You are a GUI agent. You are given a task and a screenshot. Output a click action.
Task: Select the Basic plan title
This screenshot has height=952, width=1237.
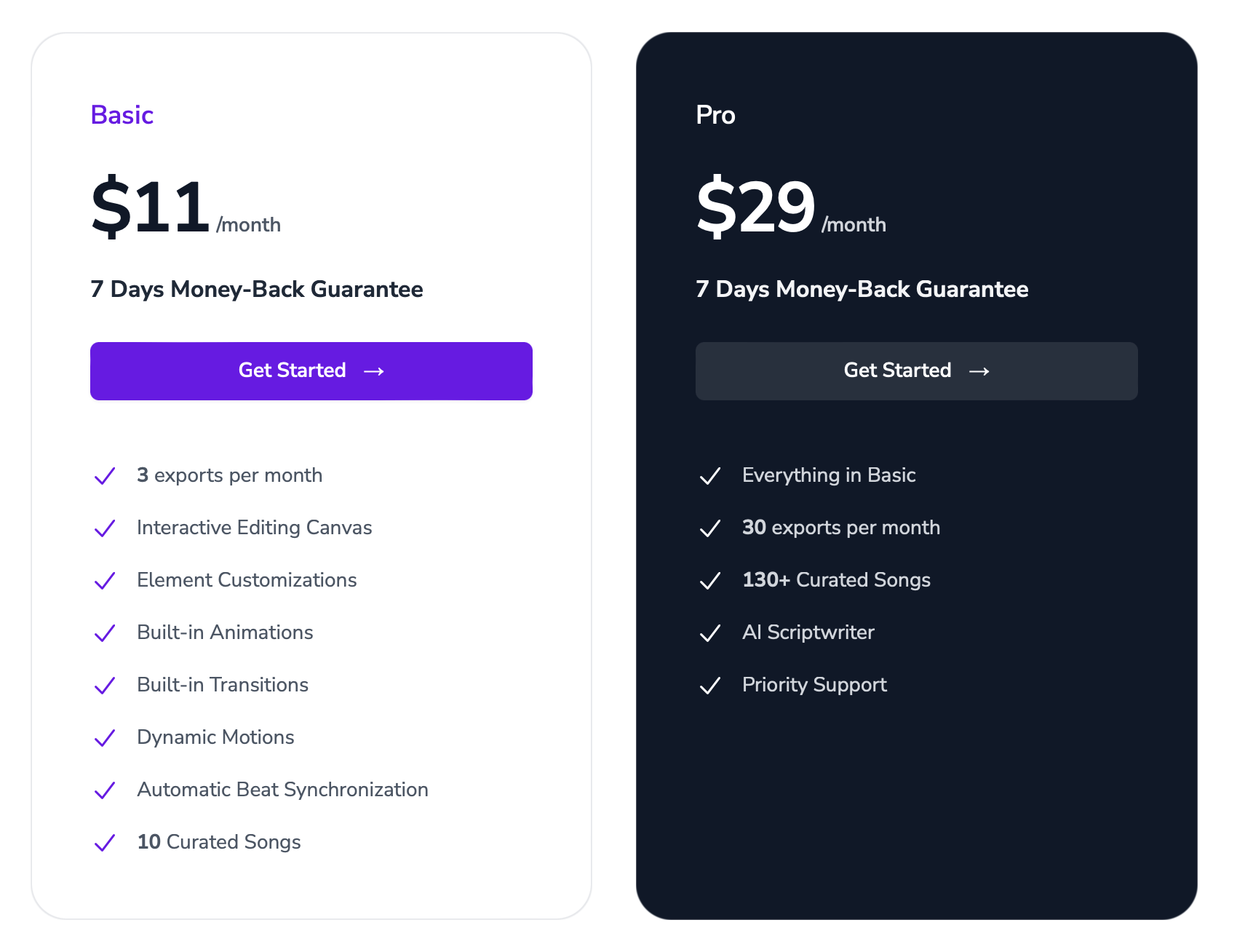(x=122, y=115)
